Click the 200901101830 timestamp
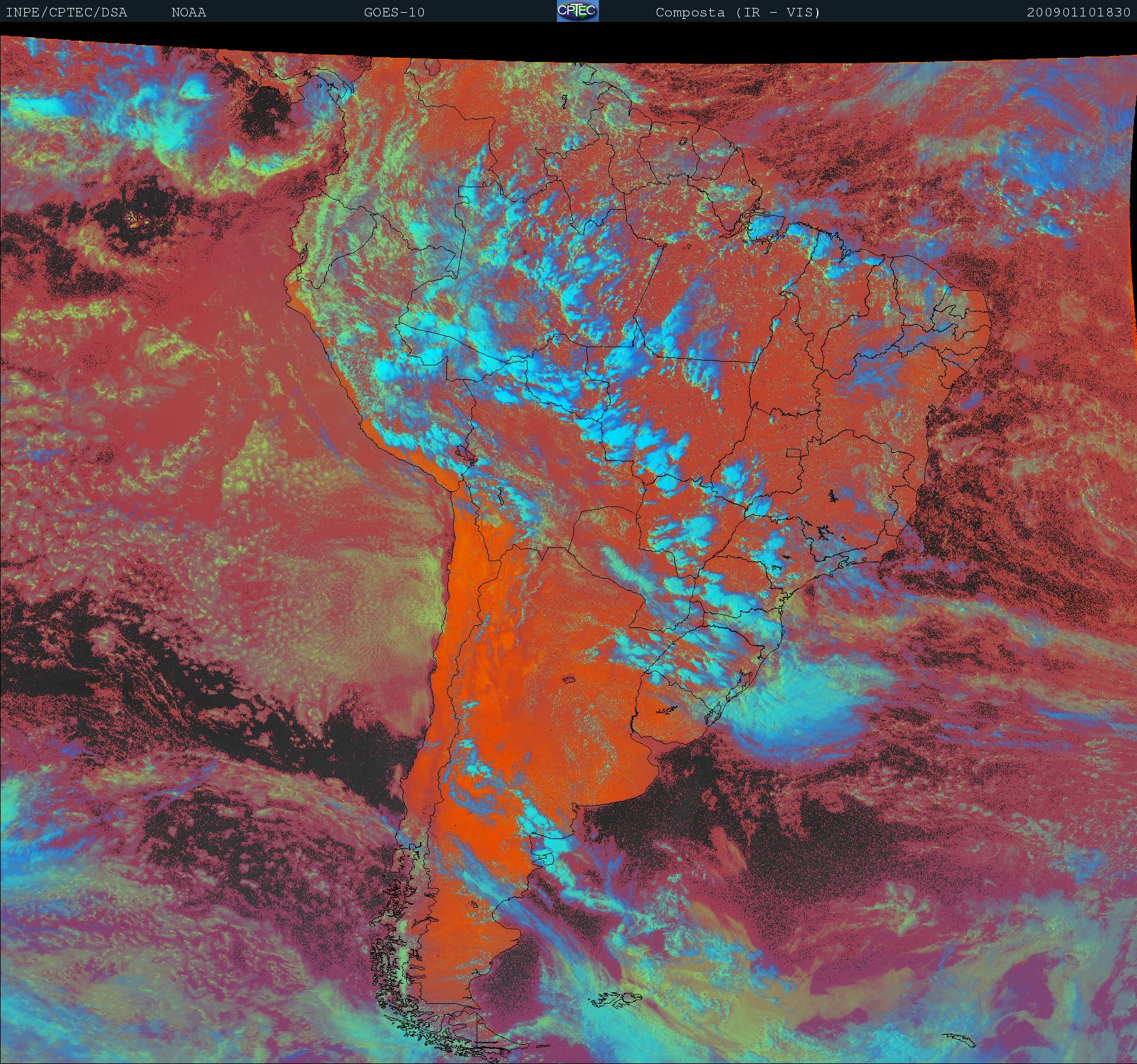This screenshot has width=1137, height=1064. tap(1079, 12)
